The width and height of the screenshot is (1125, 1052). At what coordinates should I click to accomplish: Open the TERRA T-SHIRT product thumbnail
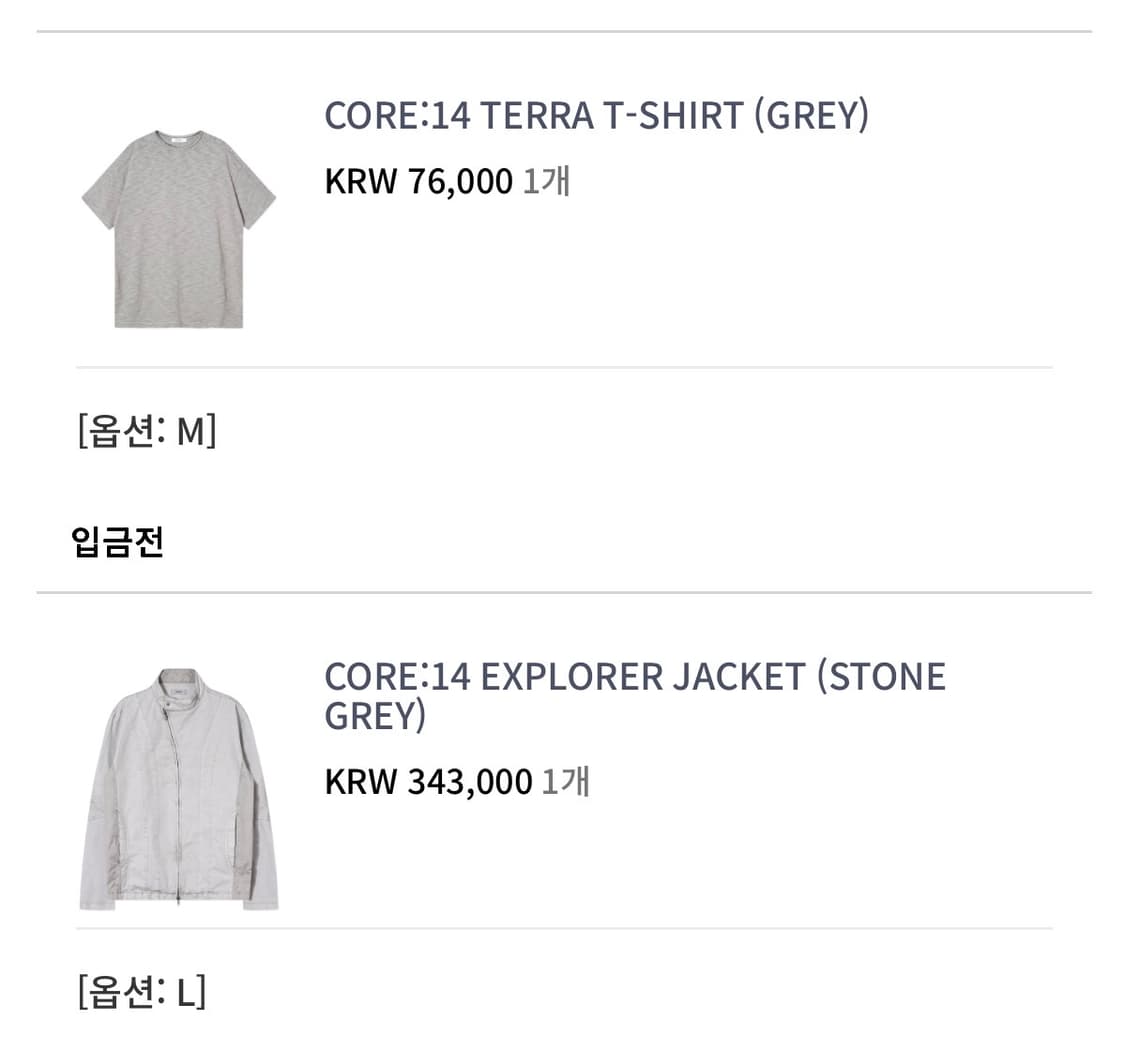click(180, 230)
